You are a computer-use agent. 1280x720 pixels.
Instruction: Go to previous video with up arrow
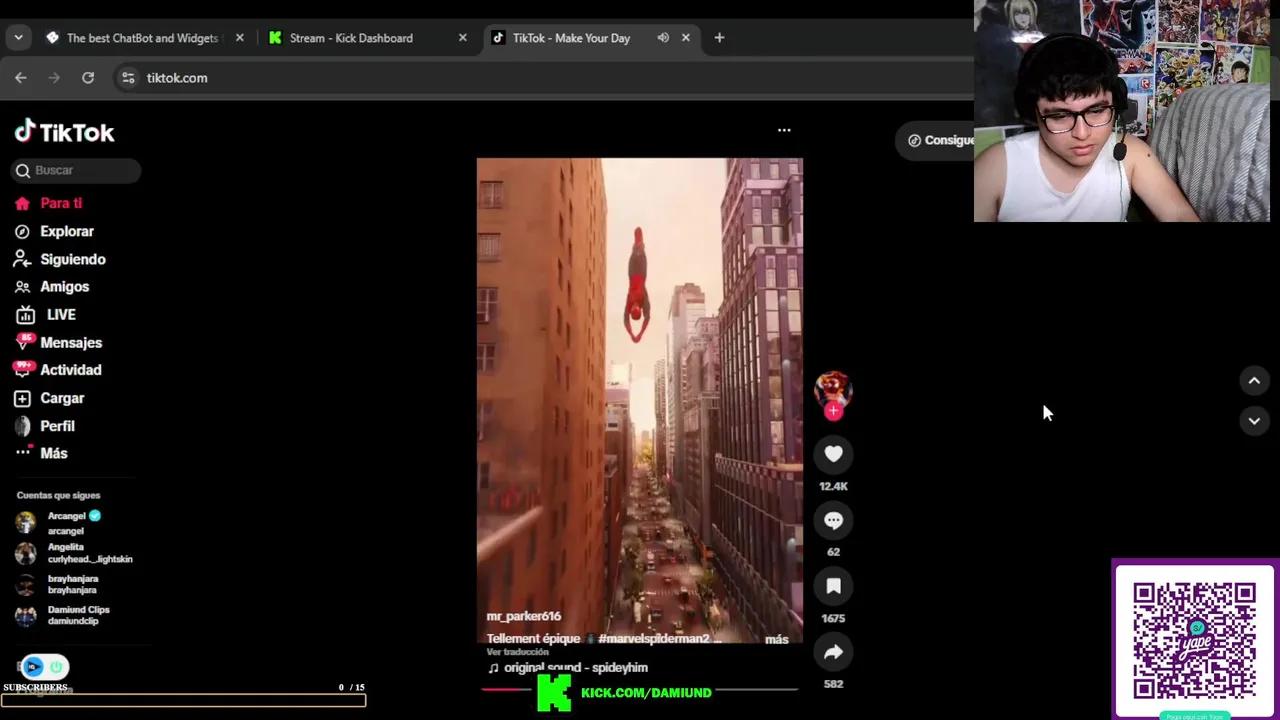1254,381
